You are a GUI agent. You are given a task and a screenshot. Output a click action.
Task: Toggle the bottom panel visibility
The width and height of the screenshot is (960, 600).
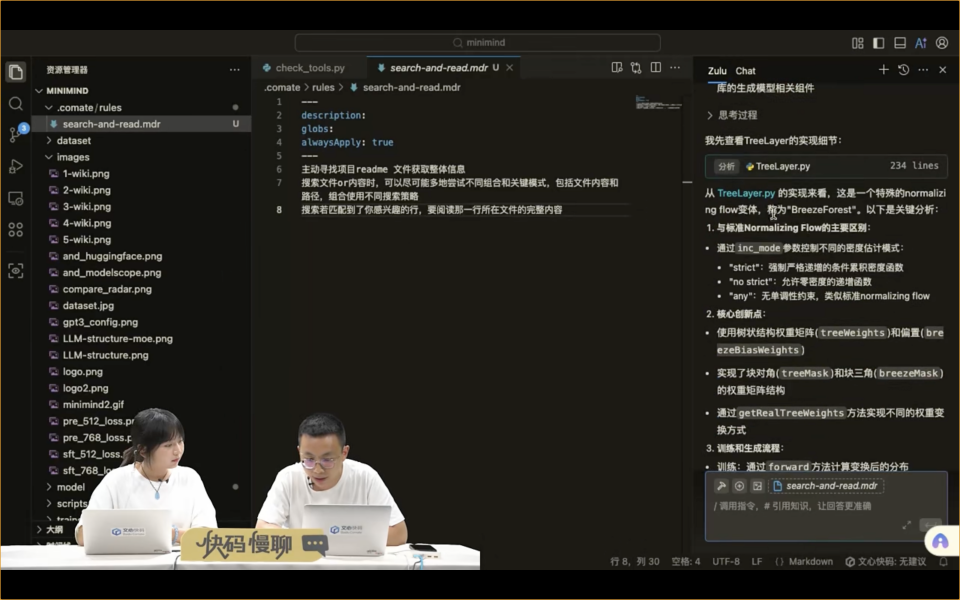(900, 43)
